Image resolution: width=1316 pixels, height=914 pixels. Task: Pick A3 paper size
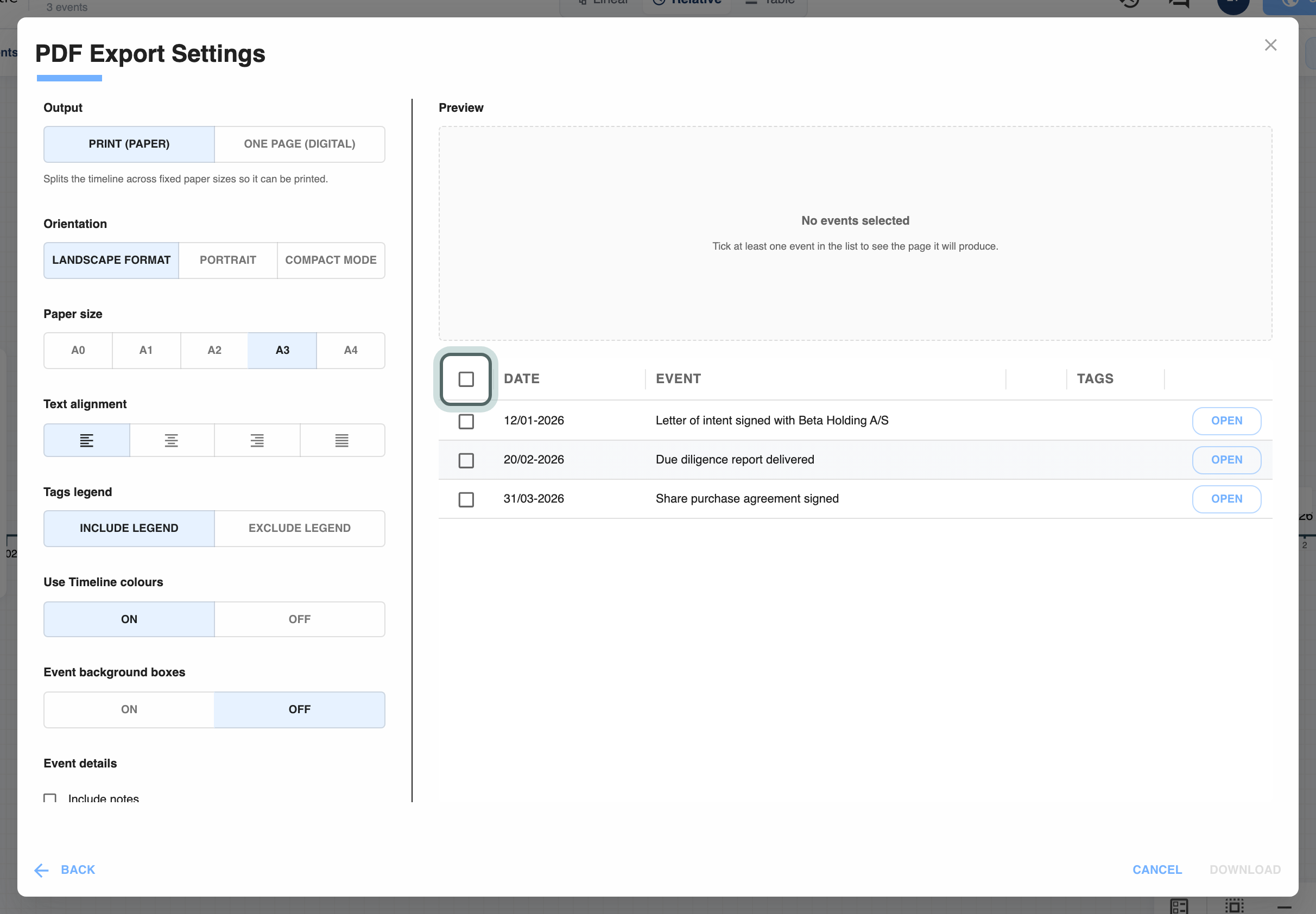pos(282,351)
